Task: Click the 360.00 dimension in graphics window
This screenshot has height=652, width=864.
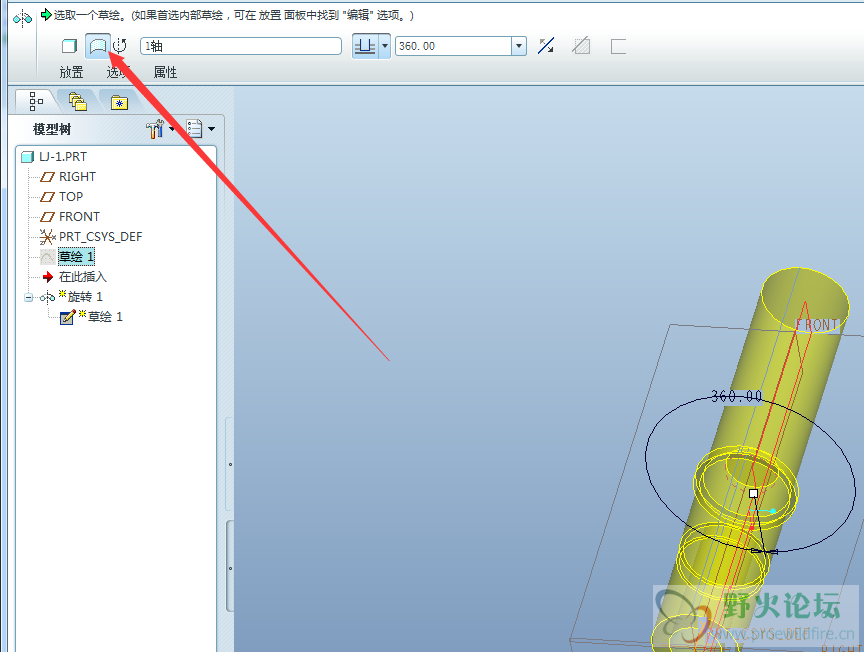Action: (x=736, y=396)
